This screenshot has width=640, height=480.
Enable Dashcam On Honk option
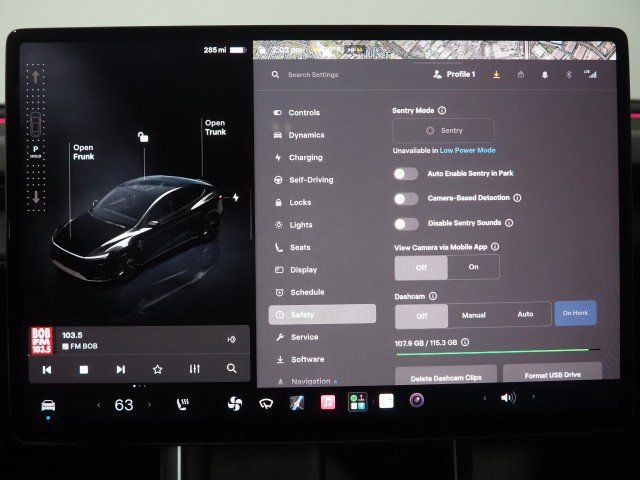coord(576,313)
